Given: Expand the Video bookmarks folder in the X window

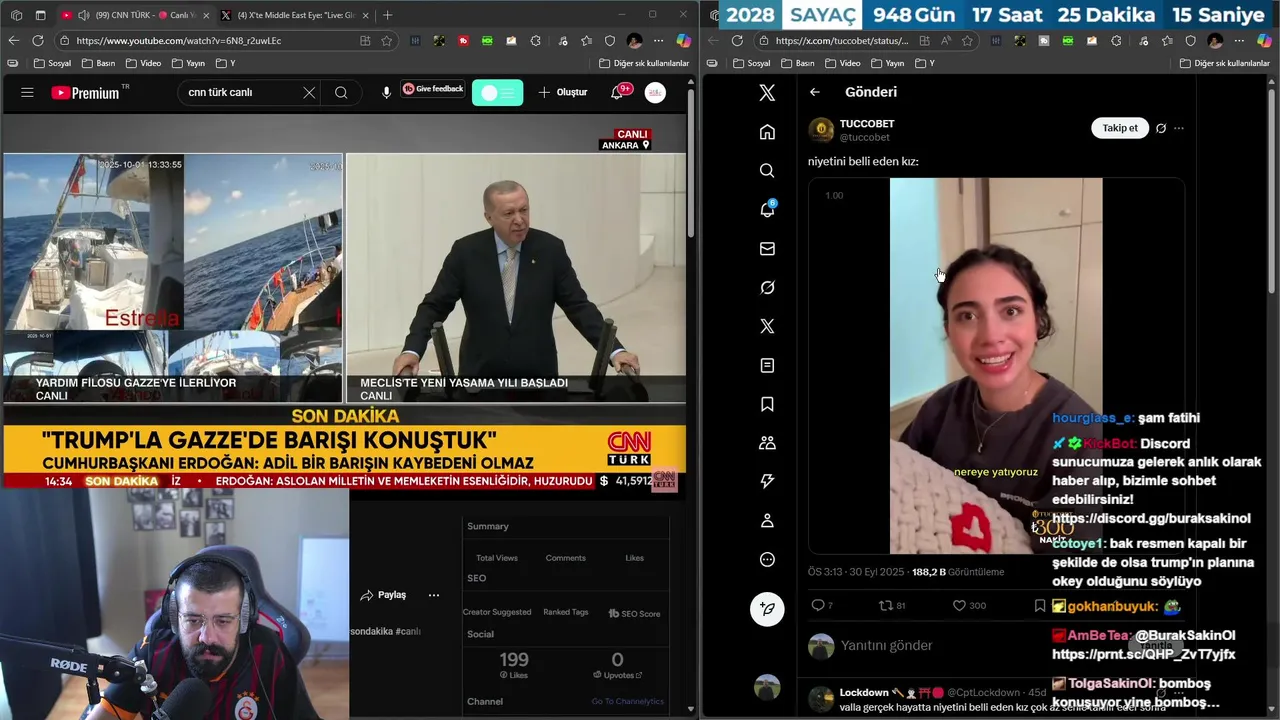Looking at the screenshot, I should click(x=842, y=63).
